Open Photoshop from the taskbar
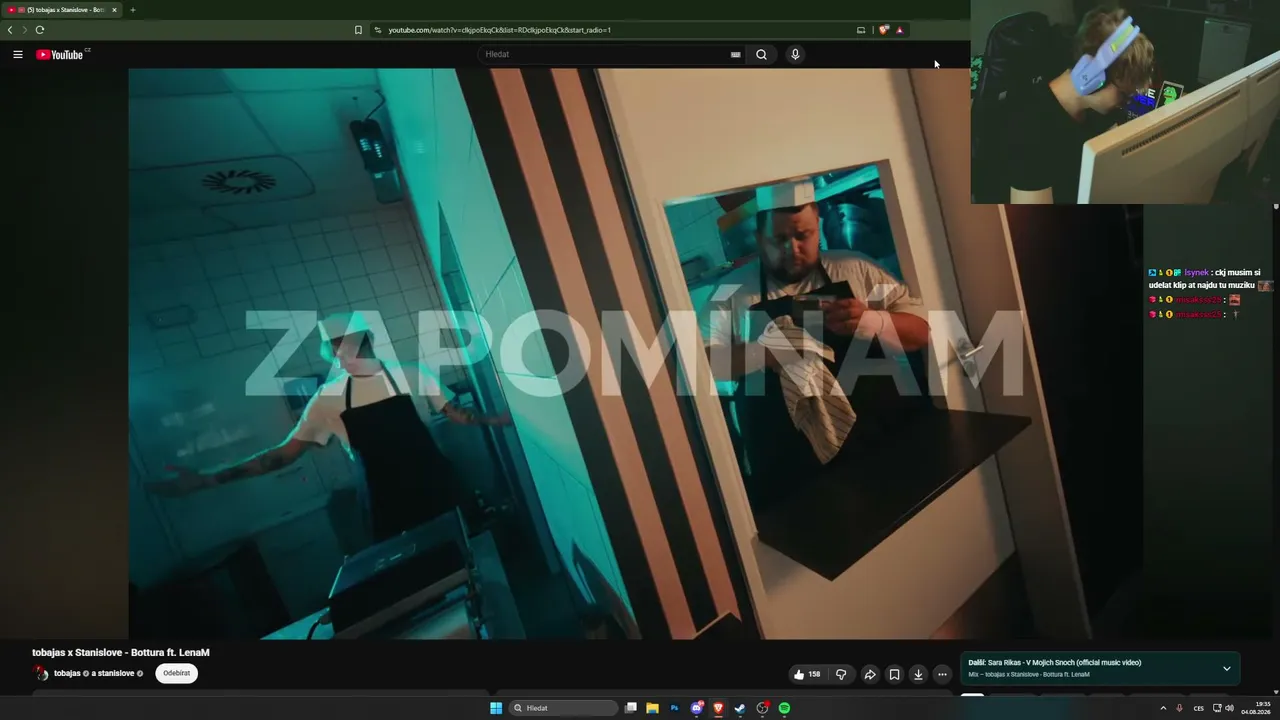 pos(674,708)
